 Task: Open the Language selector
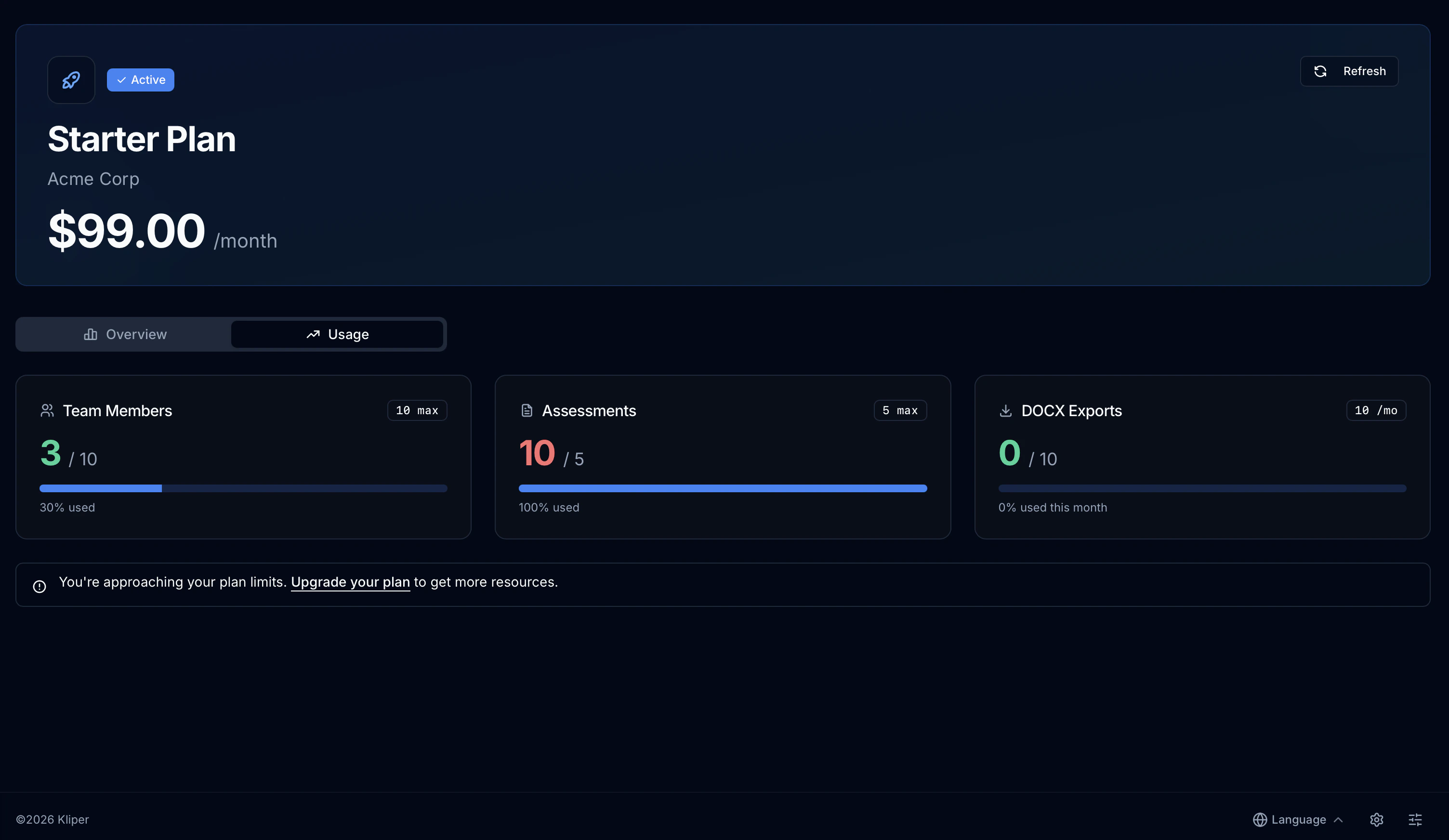[1297, 819]
